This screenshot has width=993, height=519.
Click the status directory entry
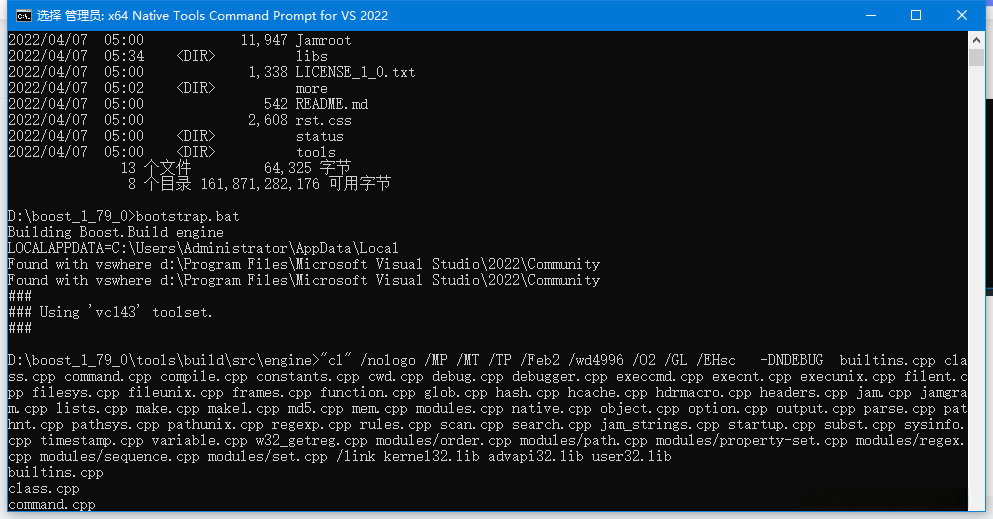319,136
